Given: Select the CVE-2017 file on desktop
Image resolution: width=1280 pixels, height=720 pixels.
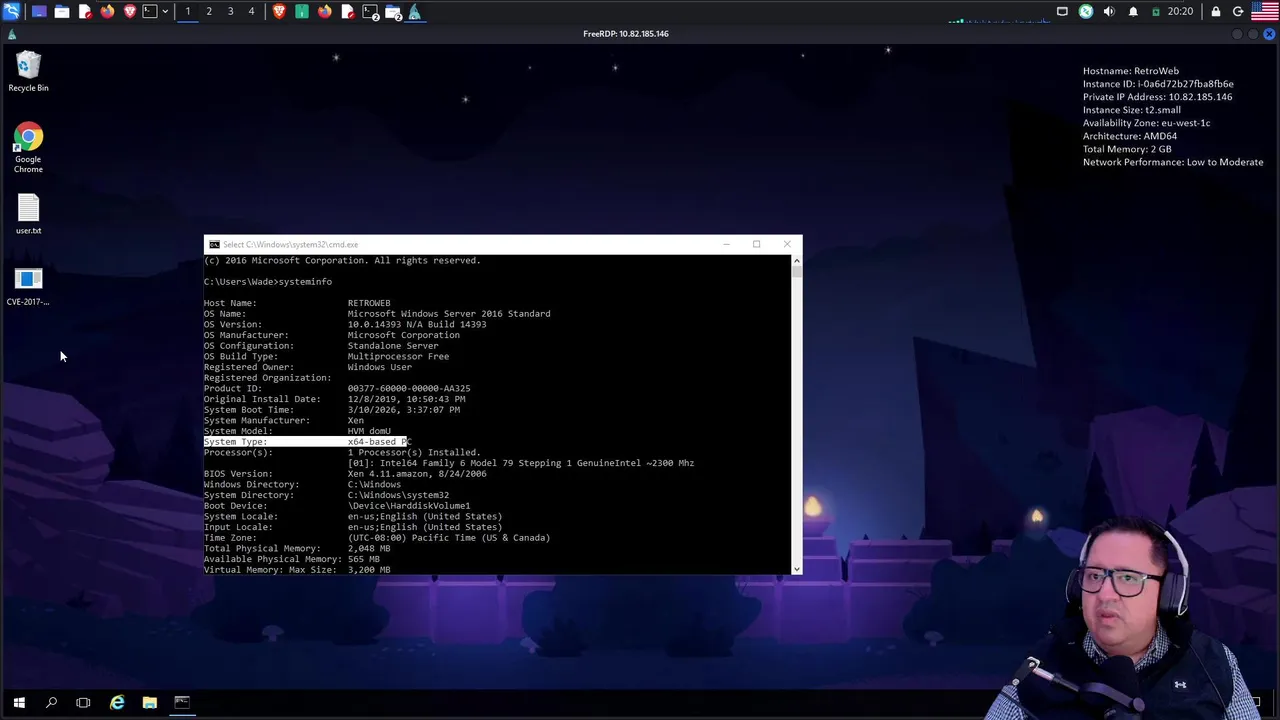Looking at the screenshot, I should [x=28, y=286].
